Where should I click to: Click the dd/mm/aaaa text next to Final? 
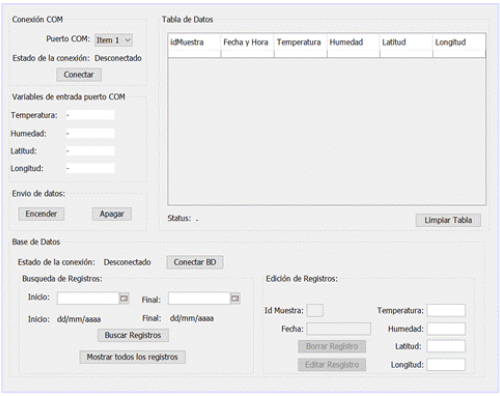(x=192, y=318)
